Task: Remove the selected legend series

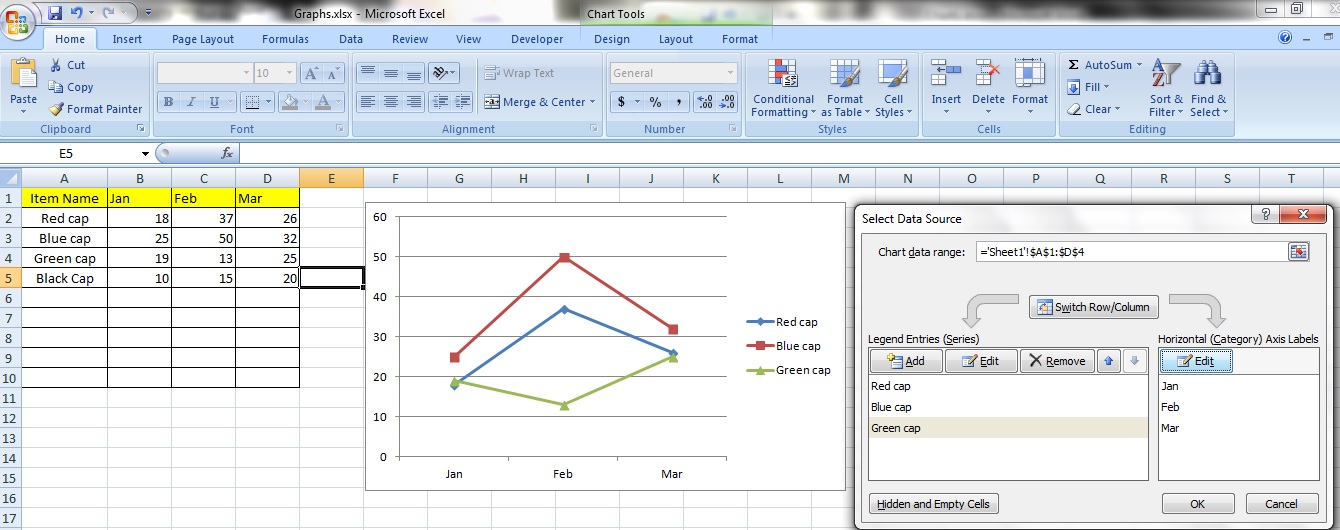Action: (1056, 361)
